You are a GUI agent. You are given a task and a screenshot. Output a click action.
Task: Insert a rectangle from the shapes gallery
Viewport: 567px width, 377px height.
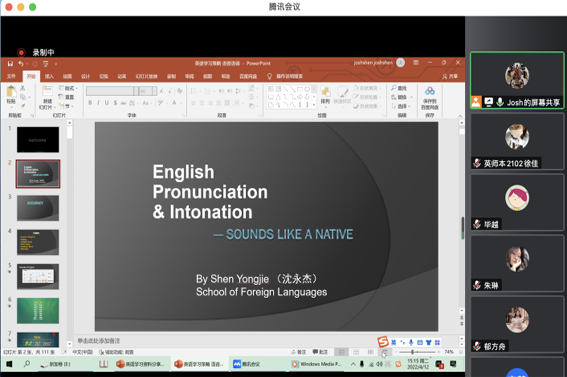(300, 89)
